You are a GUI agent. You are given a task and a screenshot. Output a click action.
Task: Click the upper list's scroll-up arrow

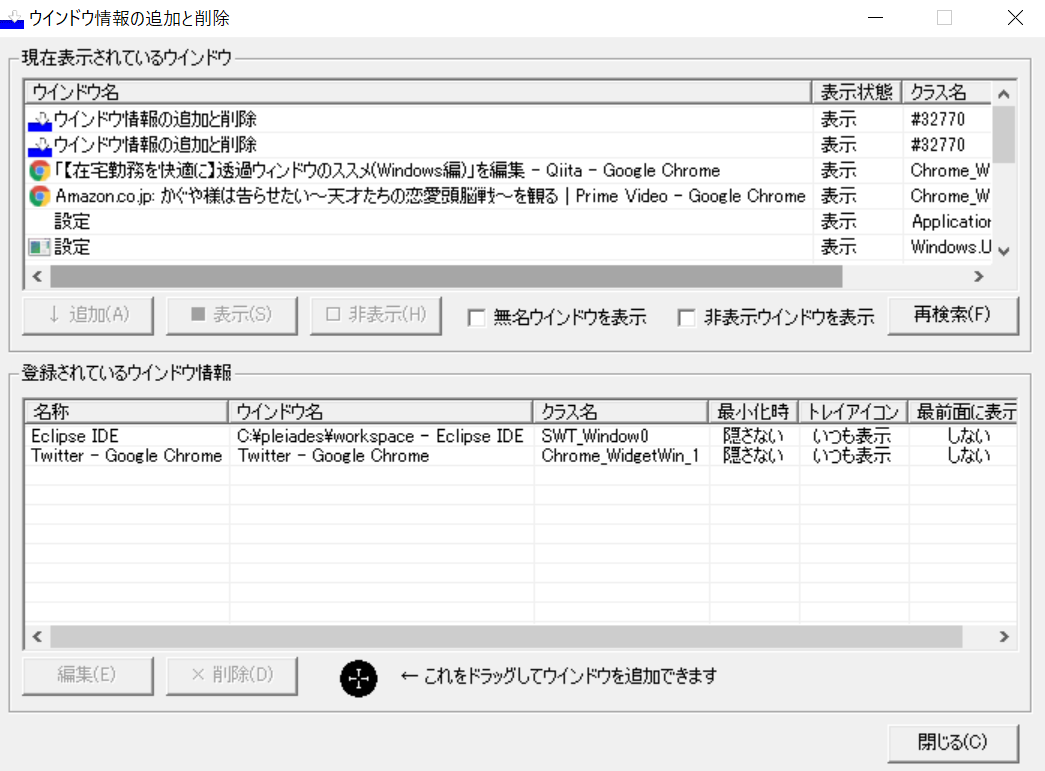coord(1004,94)
